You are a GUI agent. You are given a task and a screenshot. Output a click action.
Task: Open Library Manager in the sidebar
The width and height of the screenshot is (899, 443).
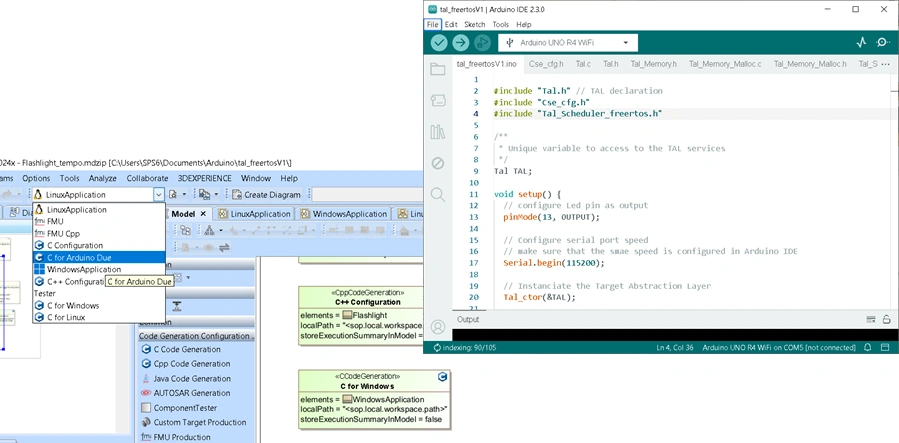(437, 132)
